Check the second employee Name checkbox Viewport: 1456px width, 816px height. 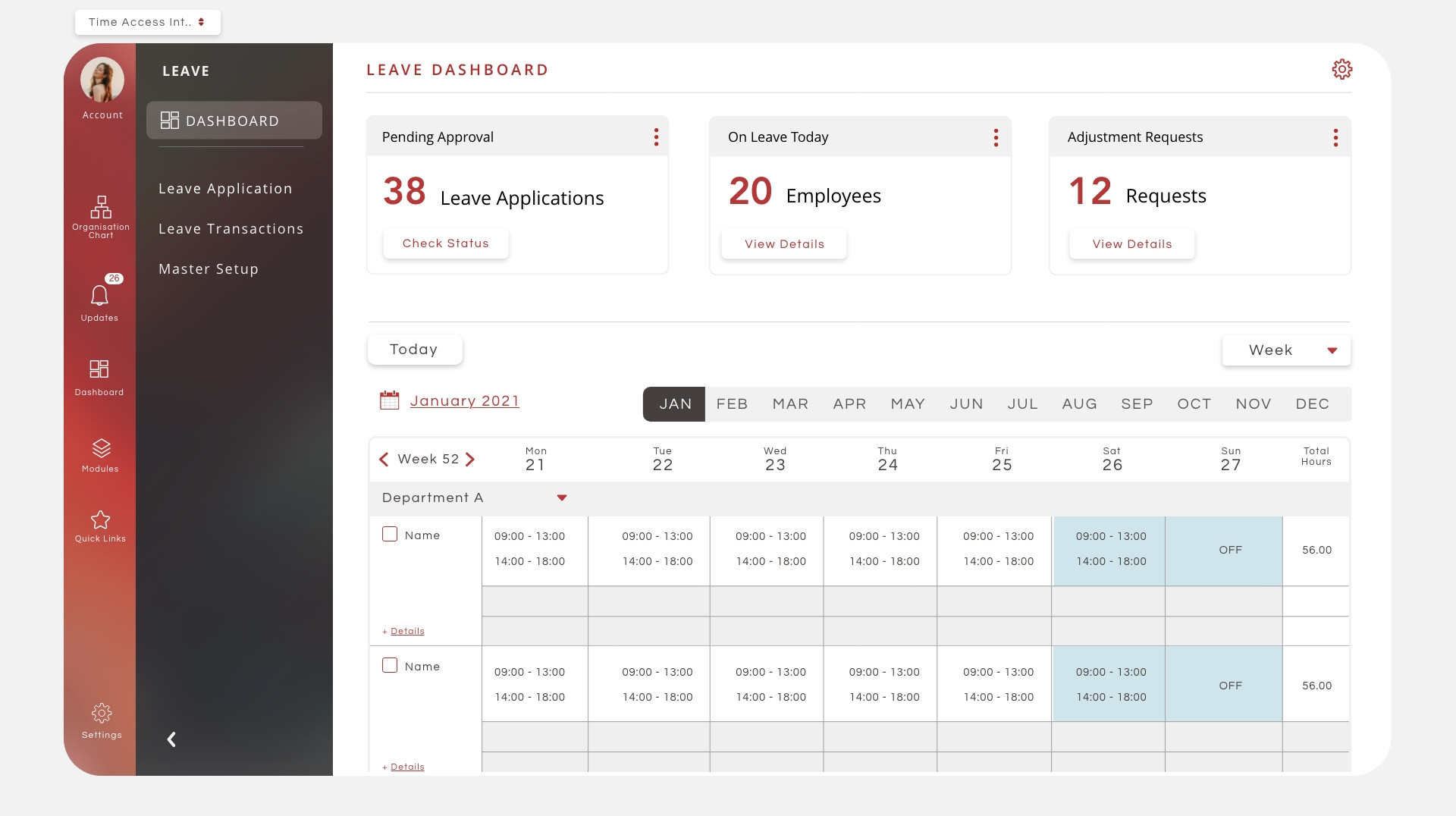(x=390, y=665)
